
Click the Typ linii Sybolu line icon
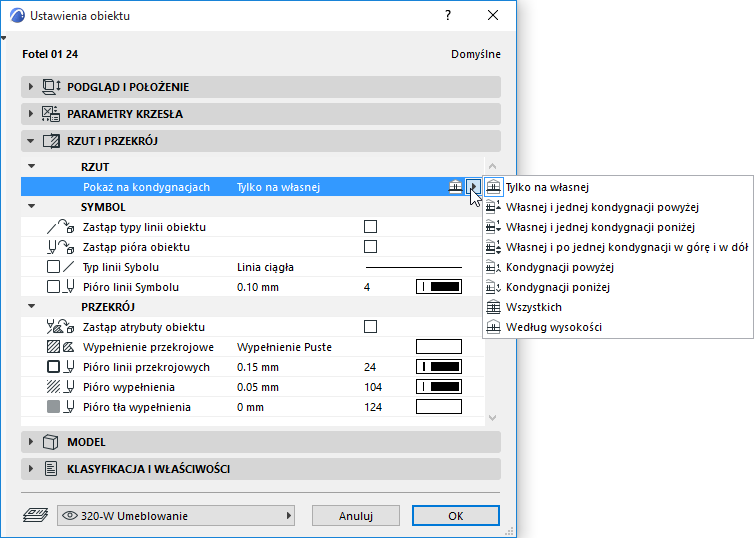click(x=69, y=267)
